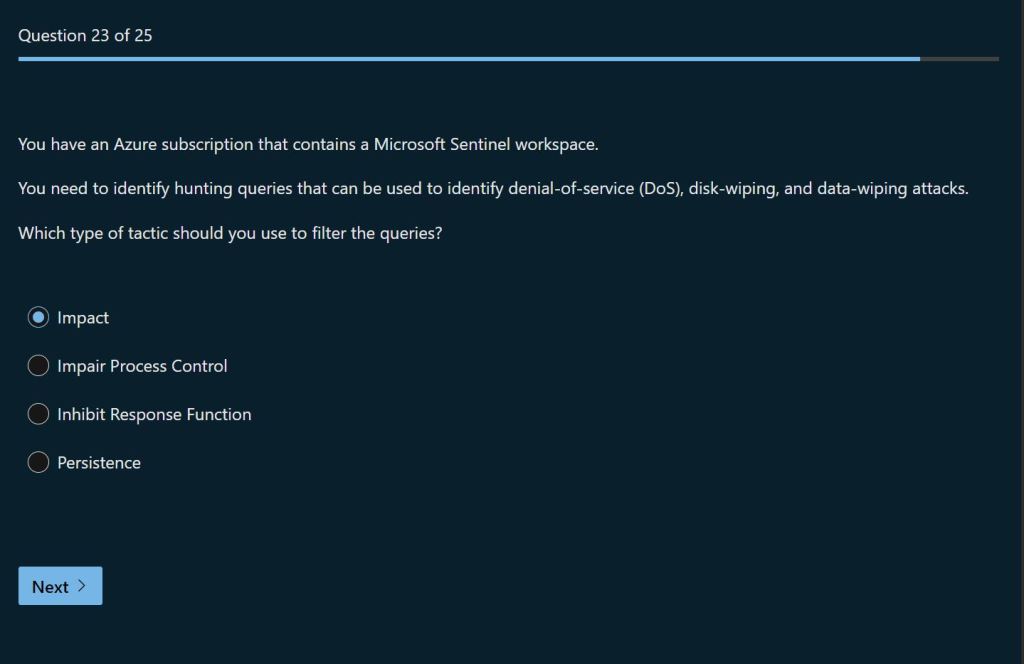Click the 'Impair Process Control' label text
Screen dimensions: 1024x664
pyautogui.click(x=142, y=366)
